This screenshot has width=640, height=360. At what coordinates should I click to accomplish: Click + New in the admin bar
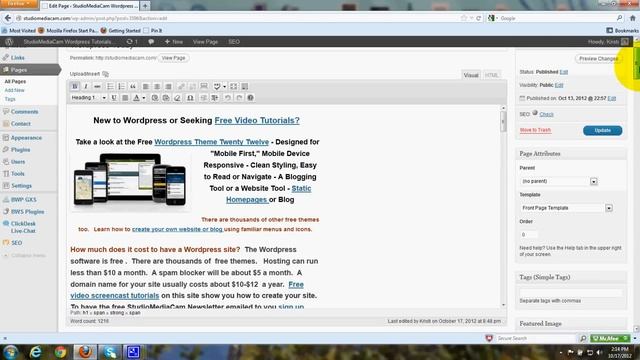(173, 42)
